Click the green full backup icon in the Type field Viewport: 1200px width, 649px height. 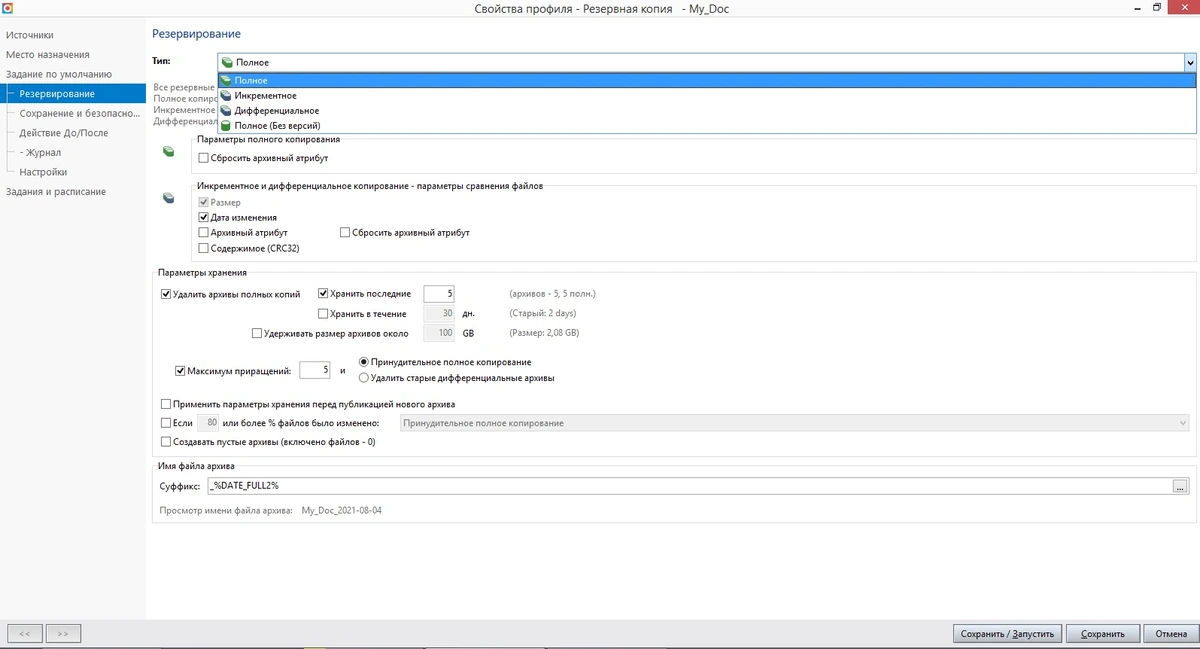pos(227,62)
